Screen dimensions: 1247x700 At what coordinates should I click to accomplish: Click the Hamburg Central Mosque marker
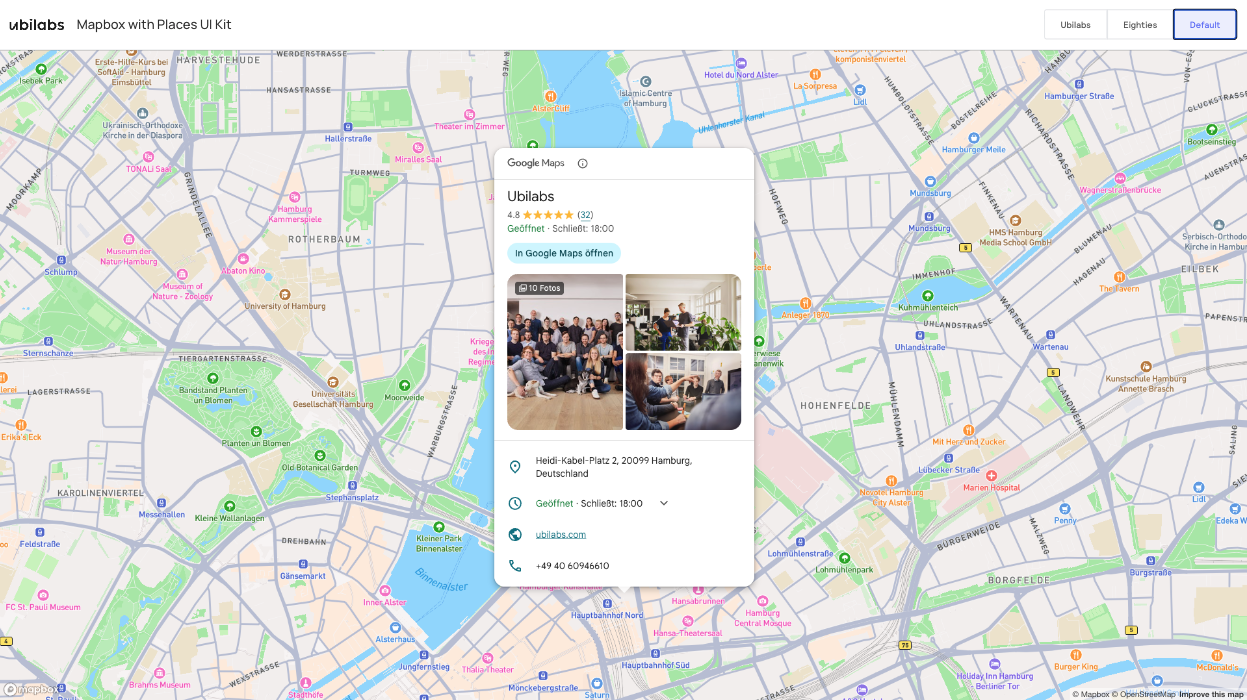tap(762, 601)
